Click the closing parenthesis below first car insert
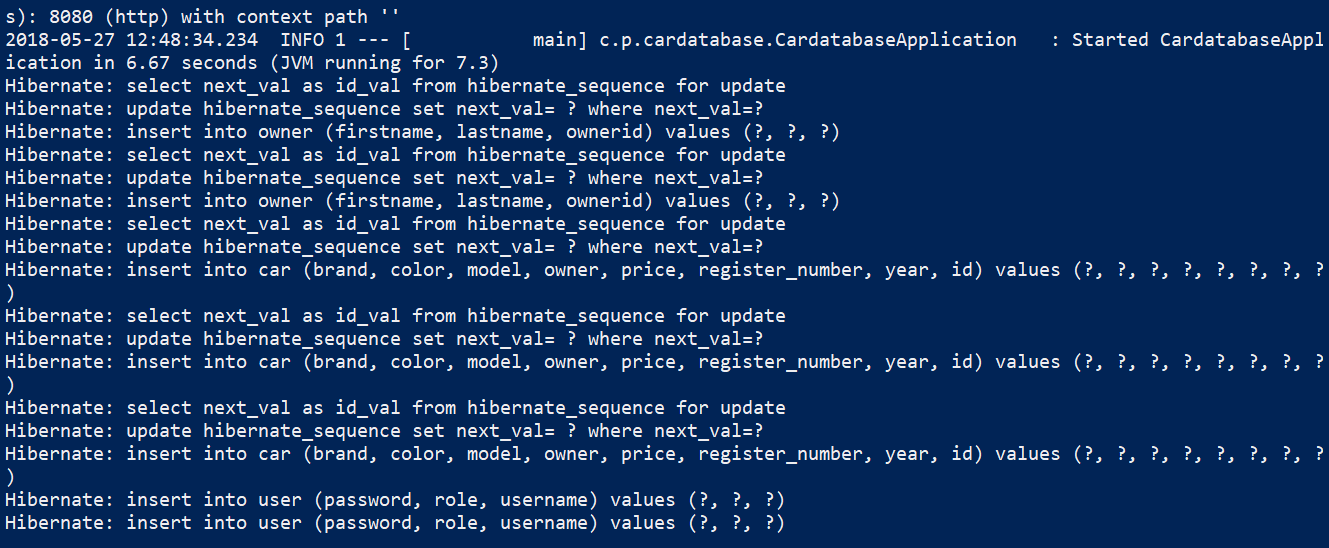This screenshot has width=1329, height=548. point(9,293)
